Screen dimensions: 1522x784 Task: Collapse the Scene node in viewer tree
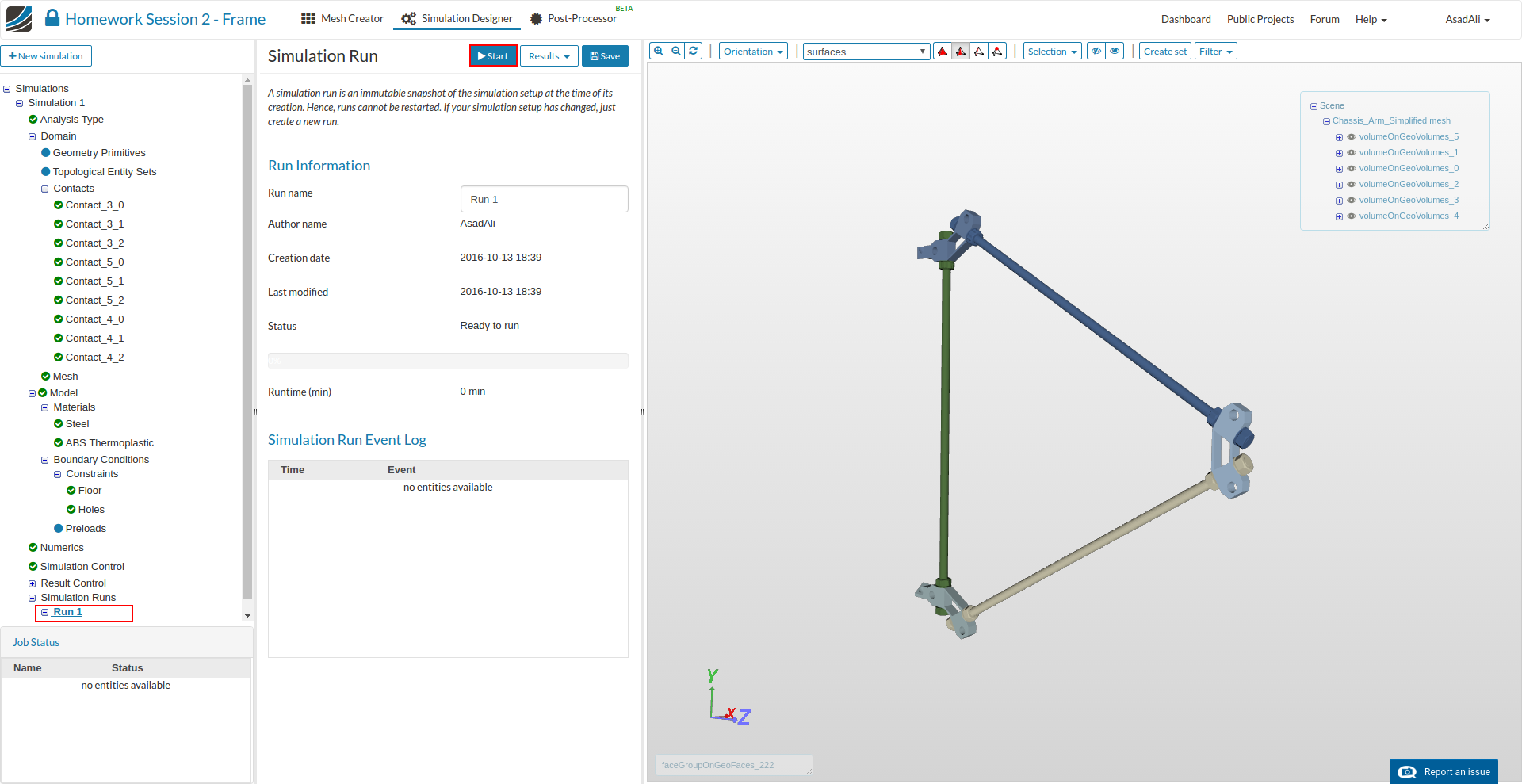1314,106
